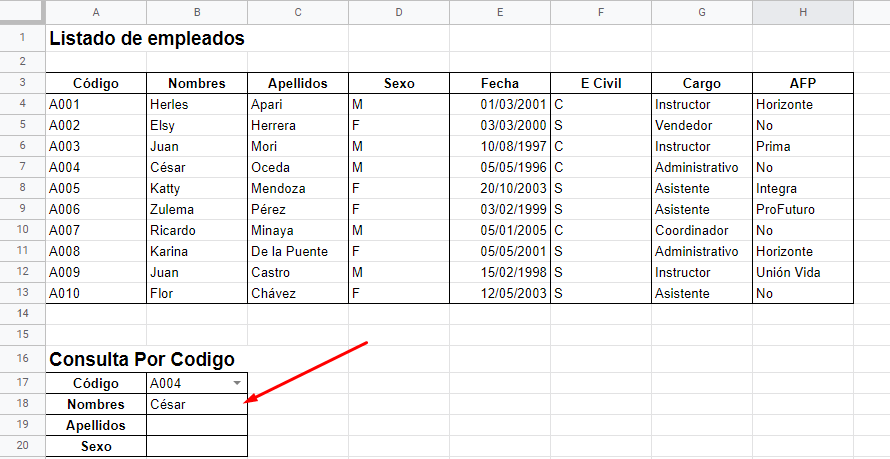This screenshot has height=459, width=890.
Task: Select row header 18
Action: (x=22, y=405)
